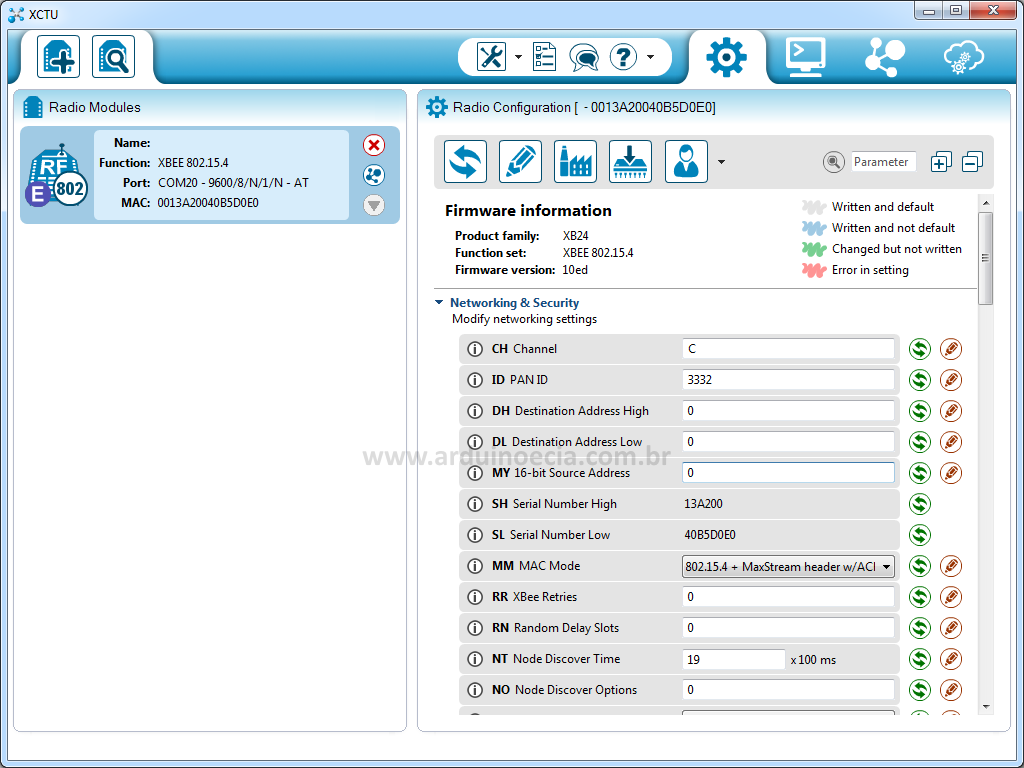This screenshot has width=1024, height=768.
Task: Open the preferences checklist icon
Action: pos(544,57)
